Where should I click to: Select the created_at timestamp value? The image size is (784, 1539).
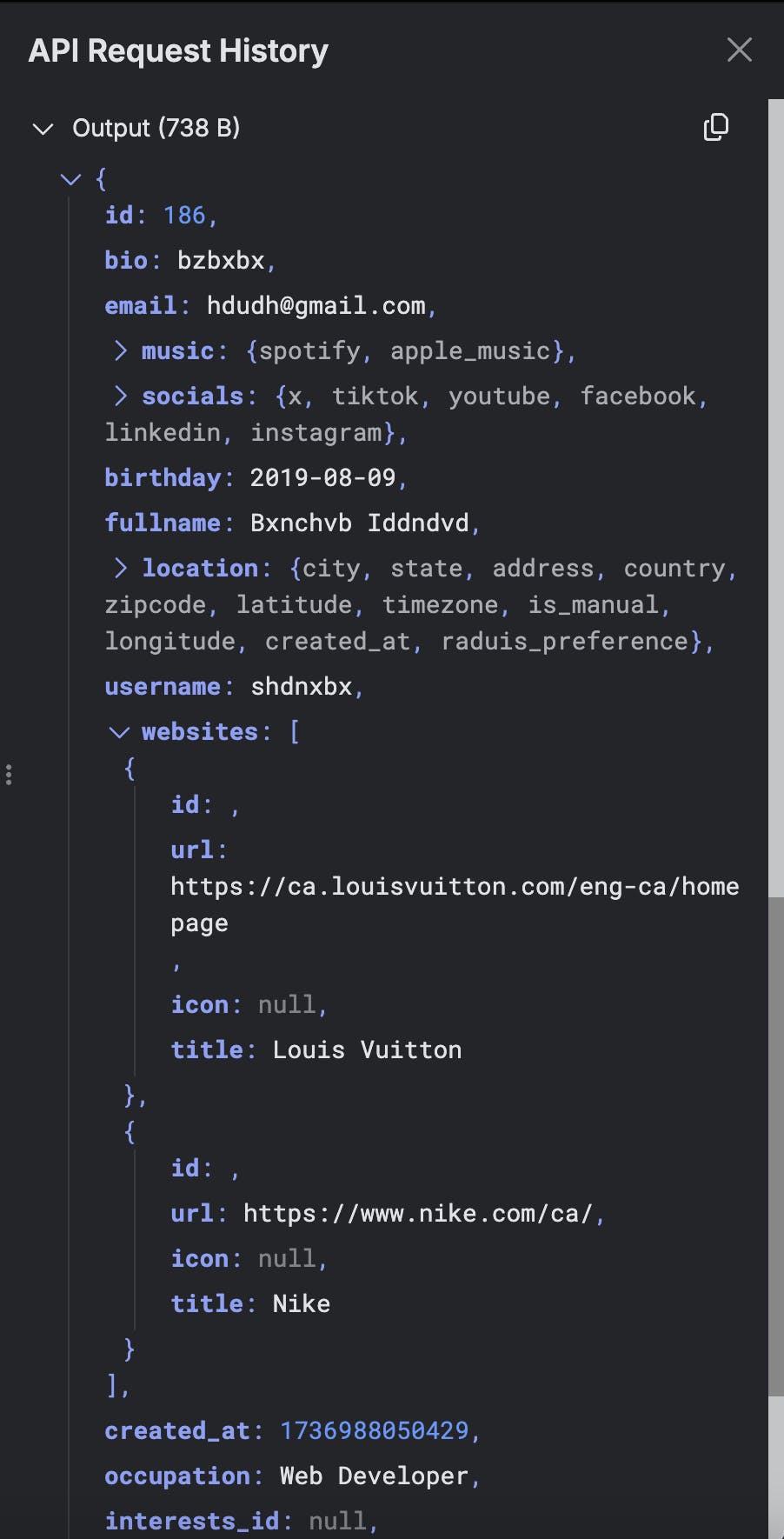tap(374, 1430)
